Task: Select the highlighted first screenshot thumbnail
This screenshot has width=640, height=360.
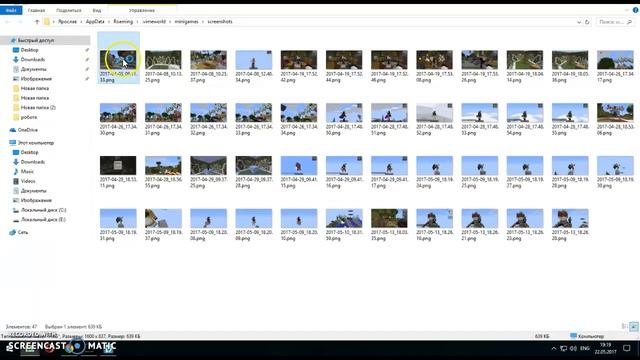Action: coord(118,60)
